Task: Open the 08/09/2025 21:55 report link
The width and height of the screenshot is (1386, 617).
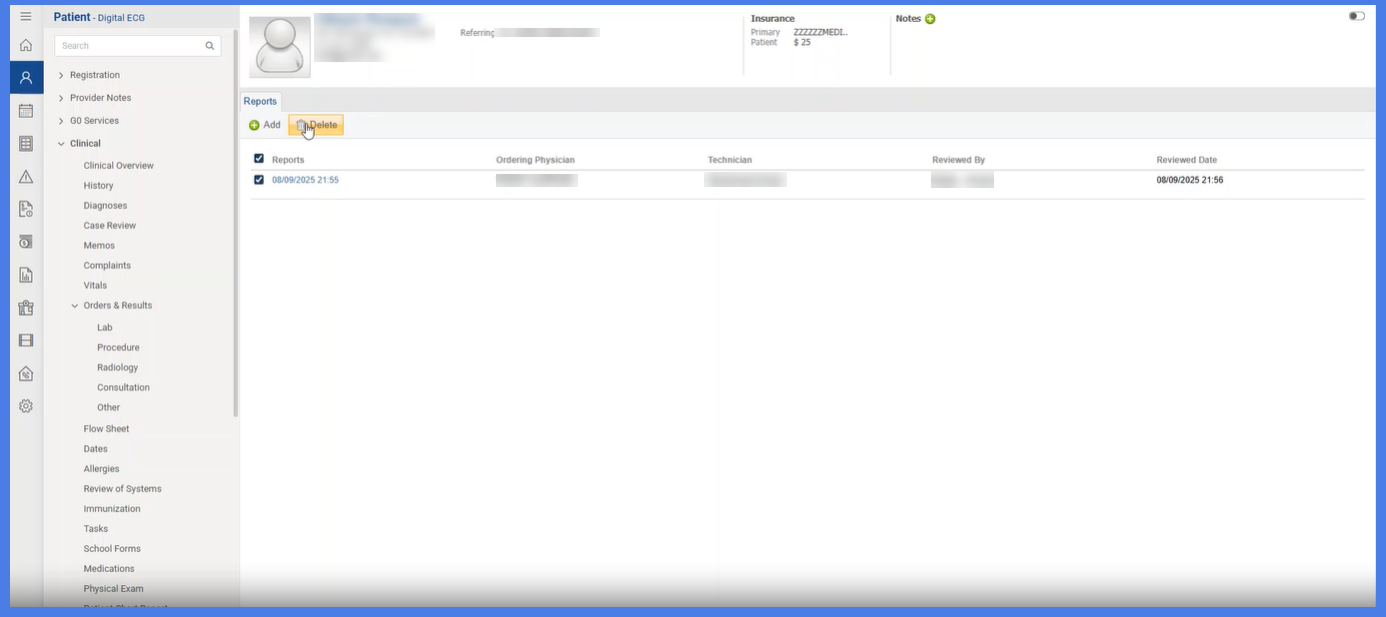Action: (x=305, y=180)
